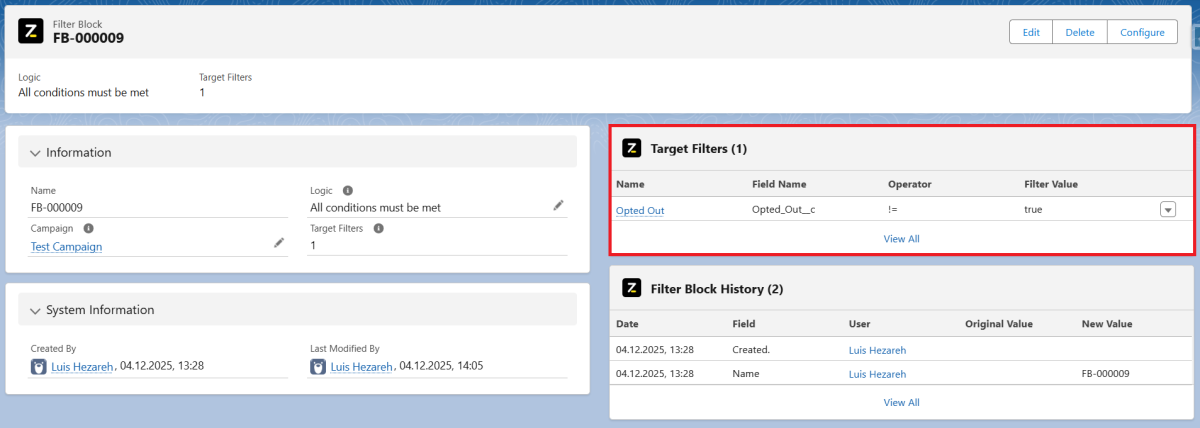The image size is (1200, 428).
Task: Open Target Filters (1) related list title
Action: (698, 148)
